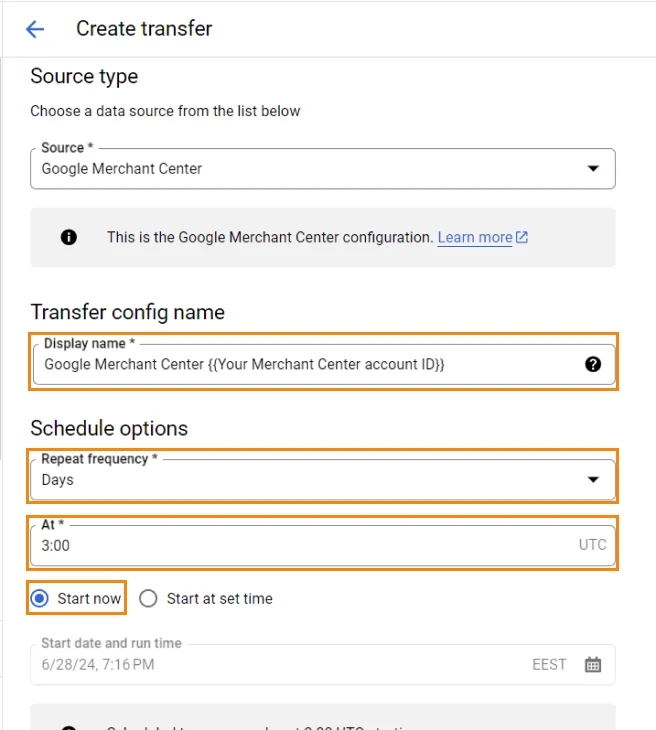Click the external link icon beside Learn more
The image size is (656, 730).
click(522, 237)
